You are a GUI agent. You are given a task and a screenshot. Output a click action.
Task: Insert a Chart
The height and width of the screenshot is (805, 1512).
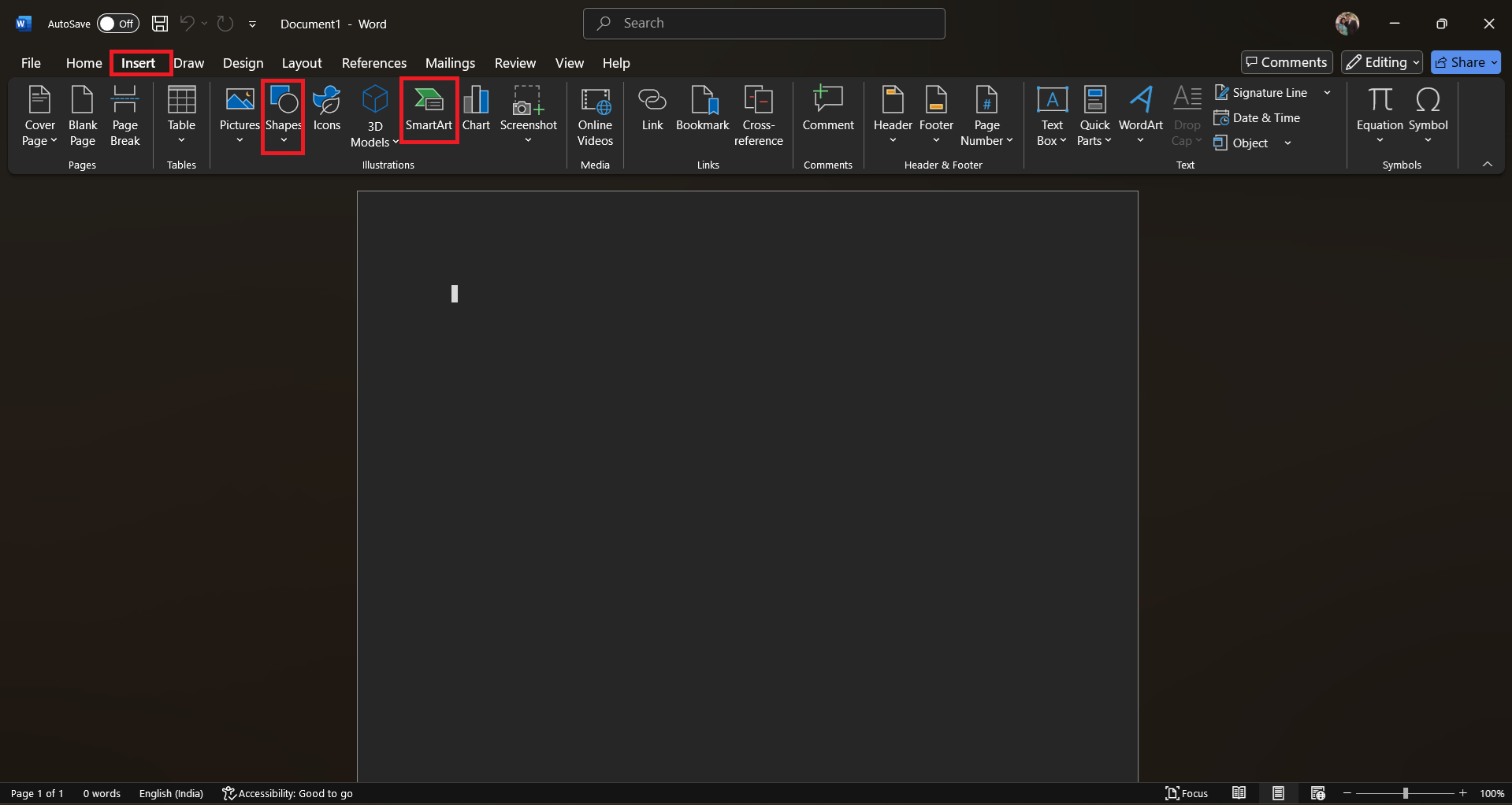click(x=476, y=110)
